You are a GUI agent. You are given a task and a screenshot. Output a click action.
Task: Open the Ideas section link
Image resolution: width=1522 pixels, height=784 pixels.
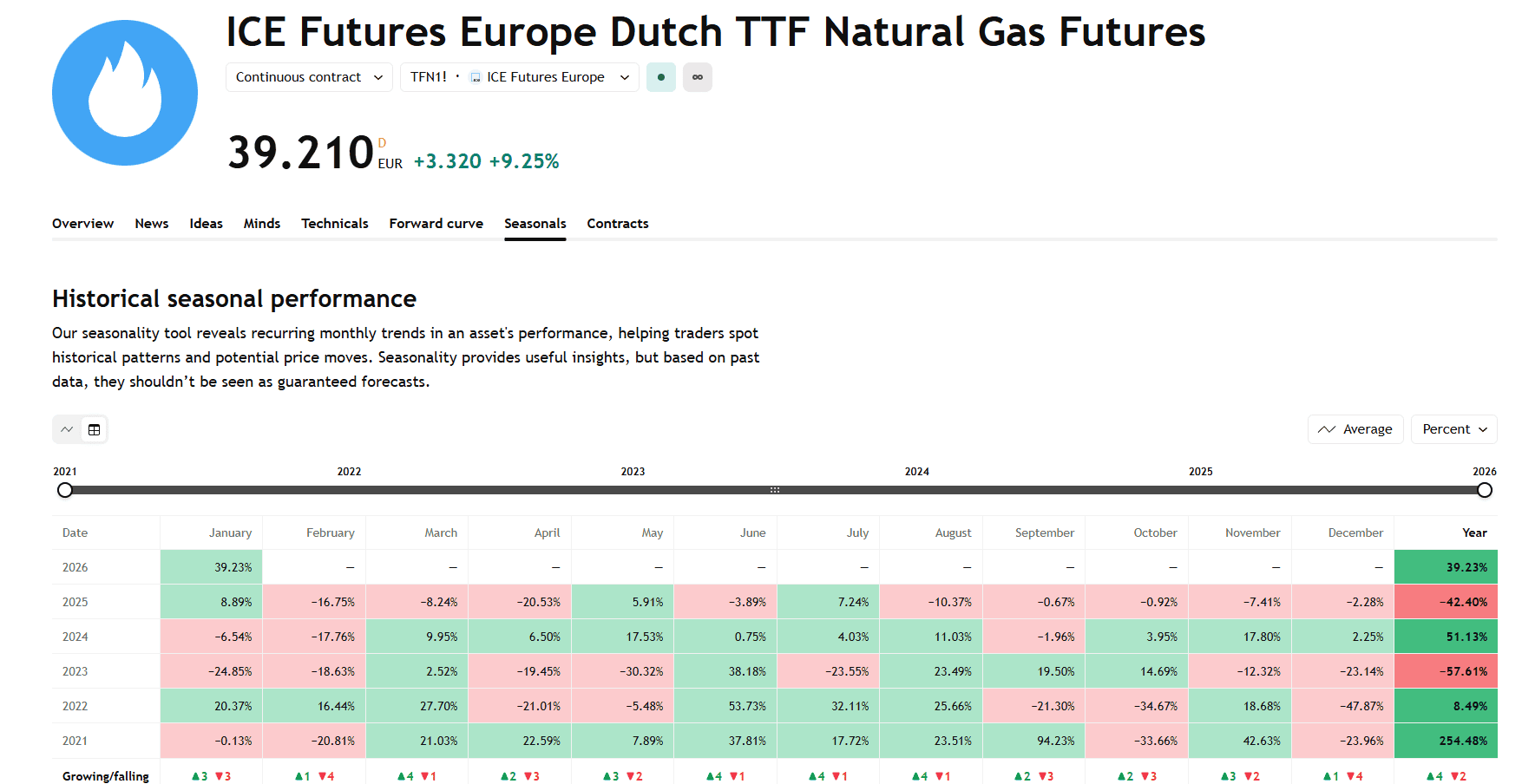[206, 224]
